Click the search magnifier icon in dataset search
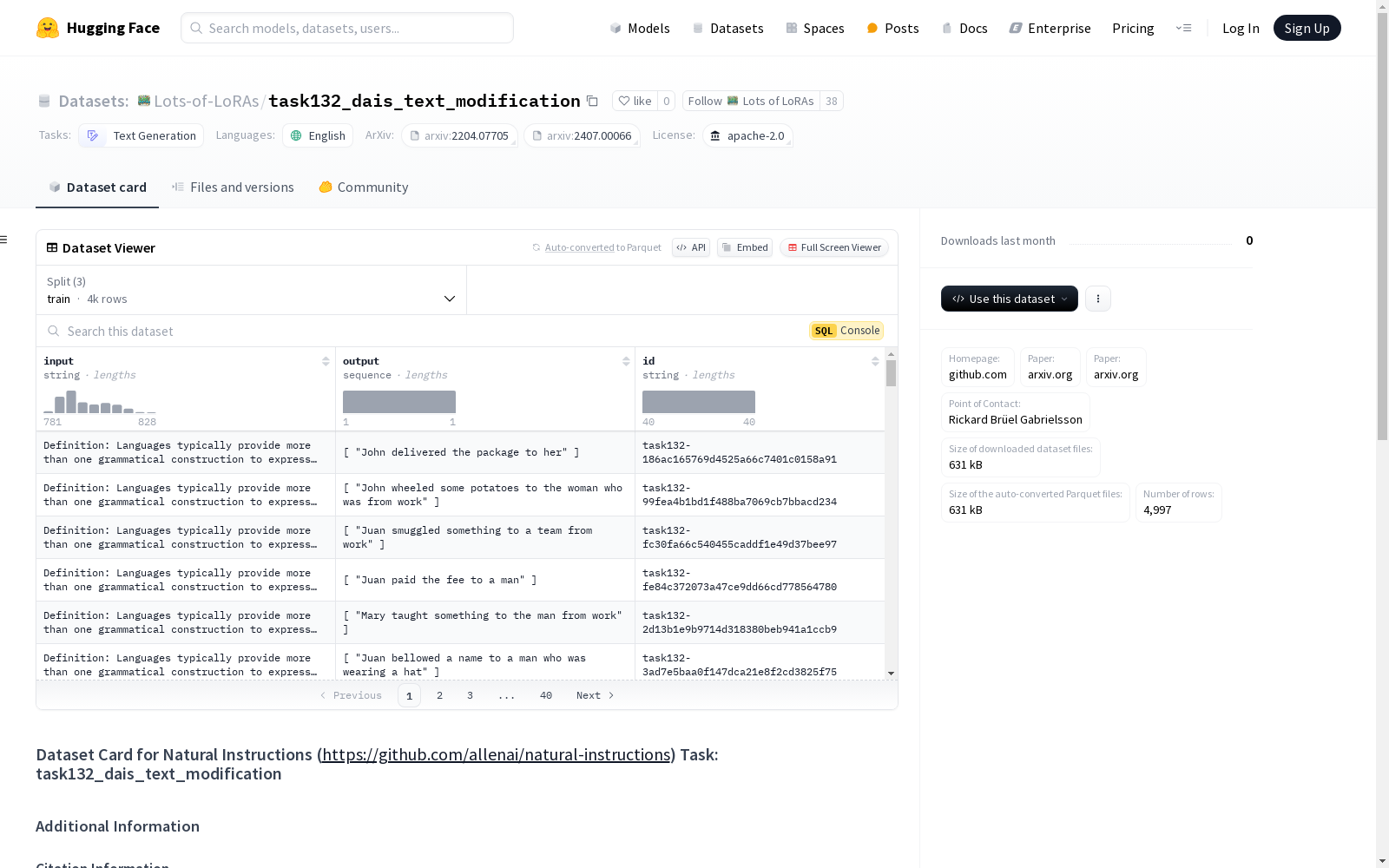Screen dimensions: 1389x868 [x=54, y=331]
